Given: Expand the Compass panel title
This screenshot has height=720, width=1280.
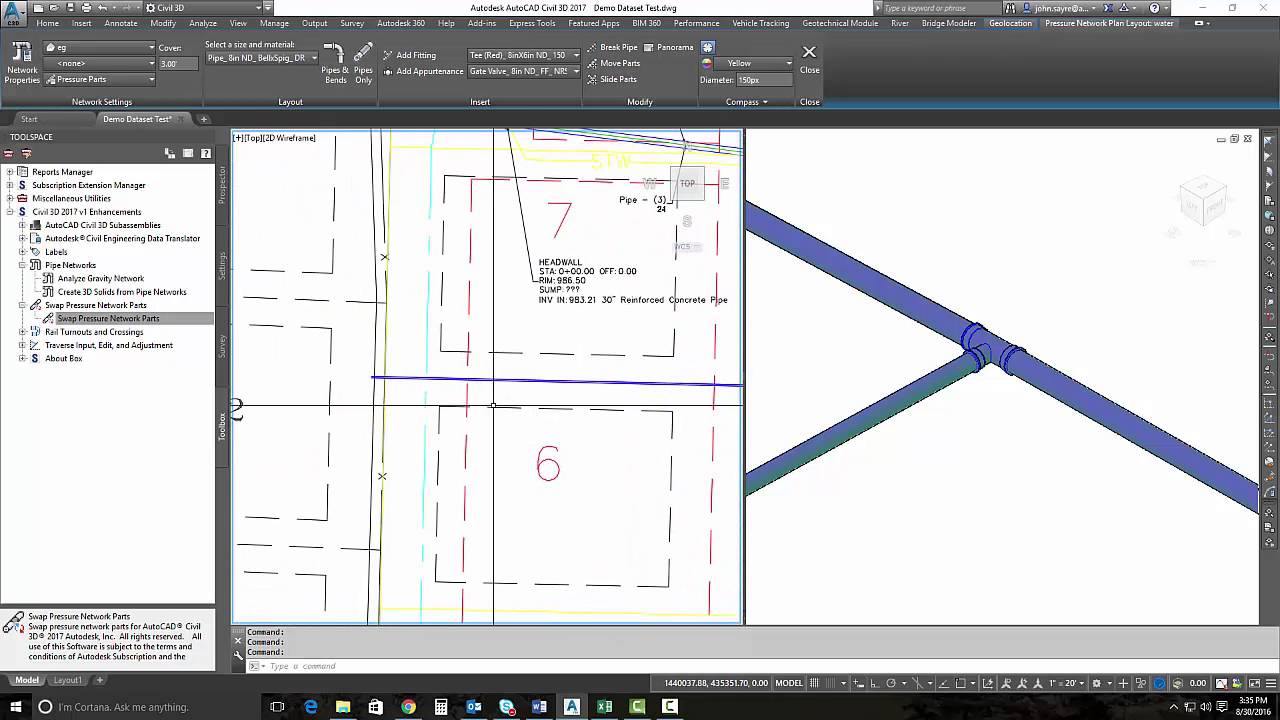Looking at the screenshot, I should (x=747, y=102).
